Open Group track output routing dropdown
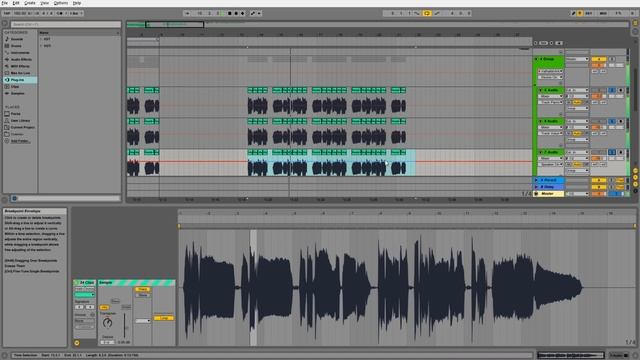This screenshot has height=360, width=640. [577, 59]
